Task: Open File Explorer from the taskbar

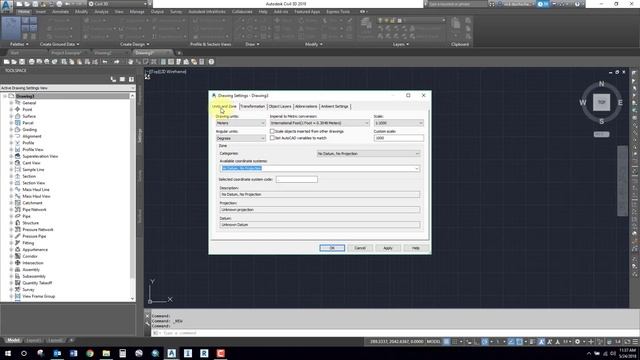Action: click(x=106, y=353)
